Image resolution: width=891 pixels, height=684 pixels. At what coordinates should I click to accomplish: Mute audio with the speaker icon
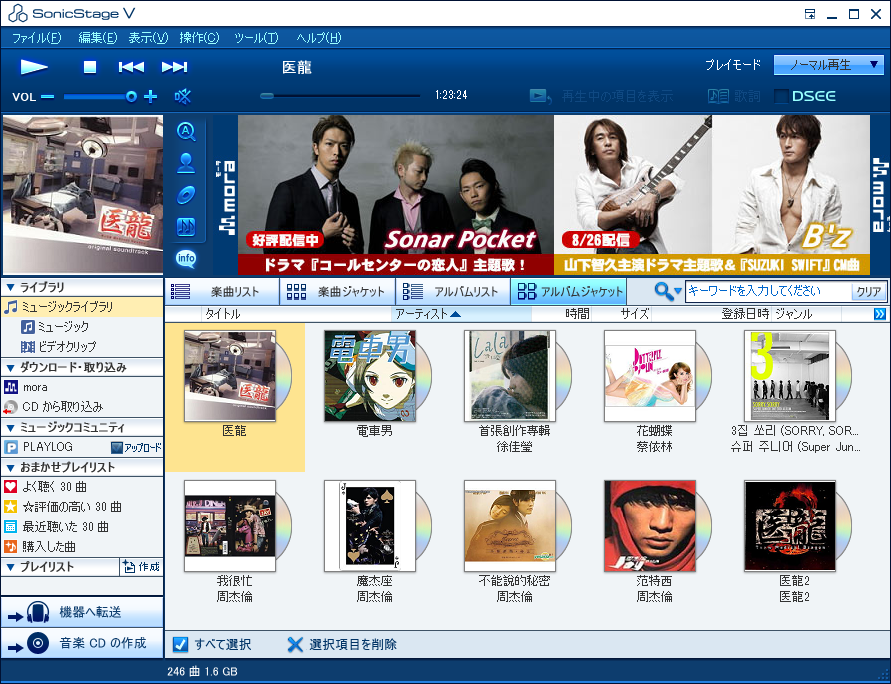tap(183, 97)
